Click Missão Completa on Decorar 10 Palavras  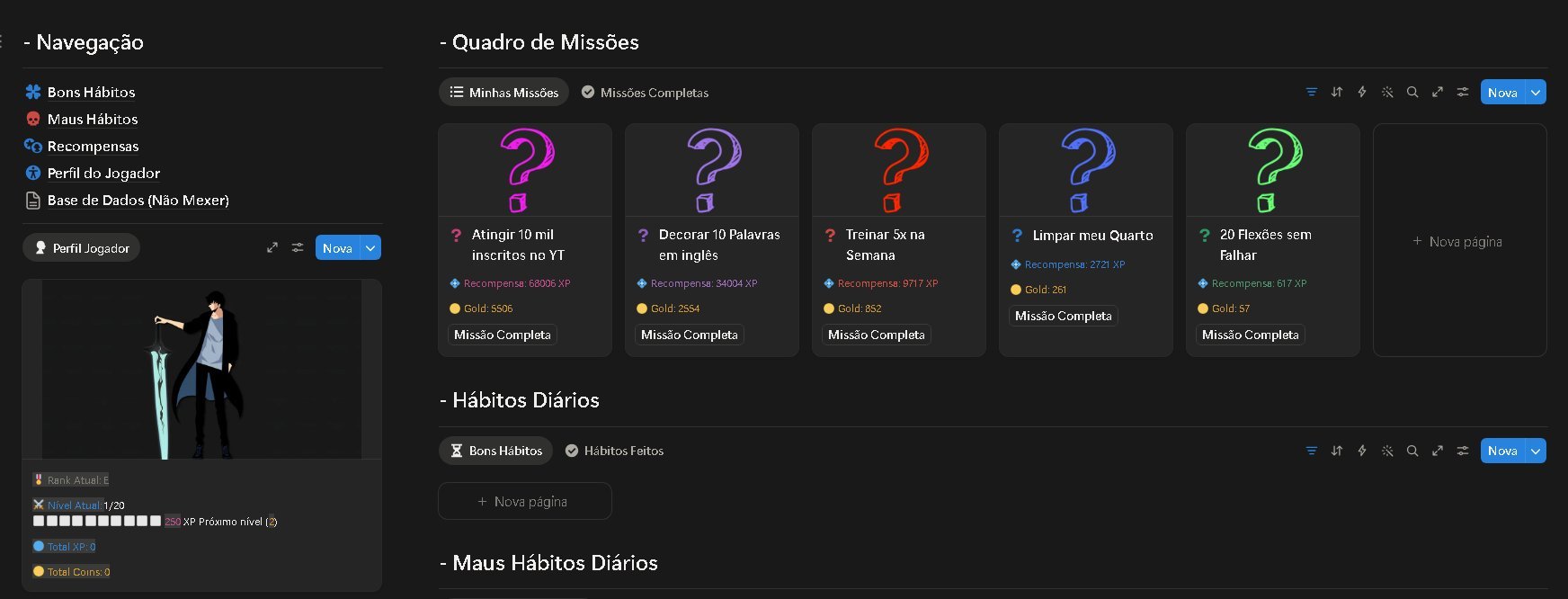(x=690, y=335)
